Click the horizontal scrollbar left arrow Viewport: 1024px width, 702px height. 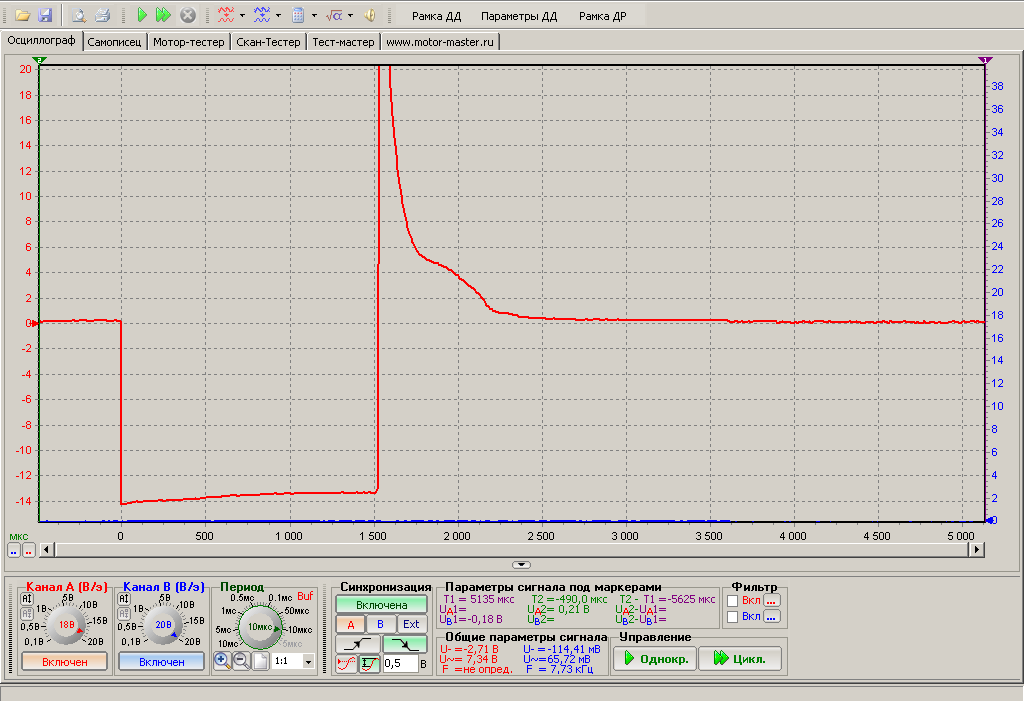pyautogui.click(x=46, y=549)
